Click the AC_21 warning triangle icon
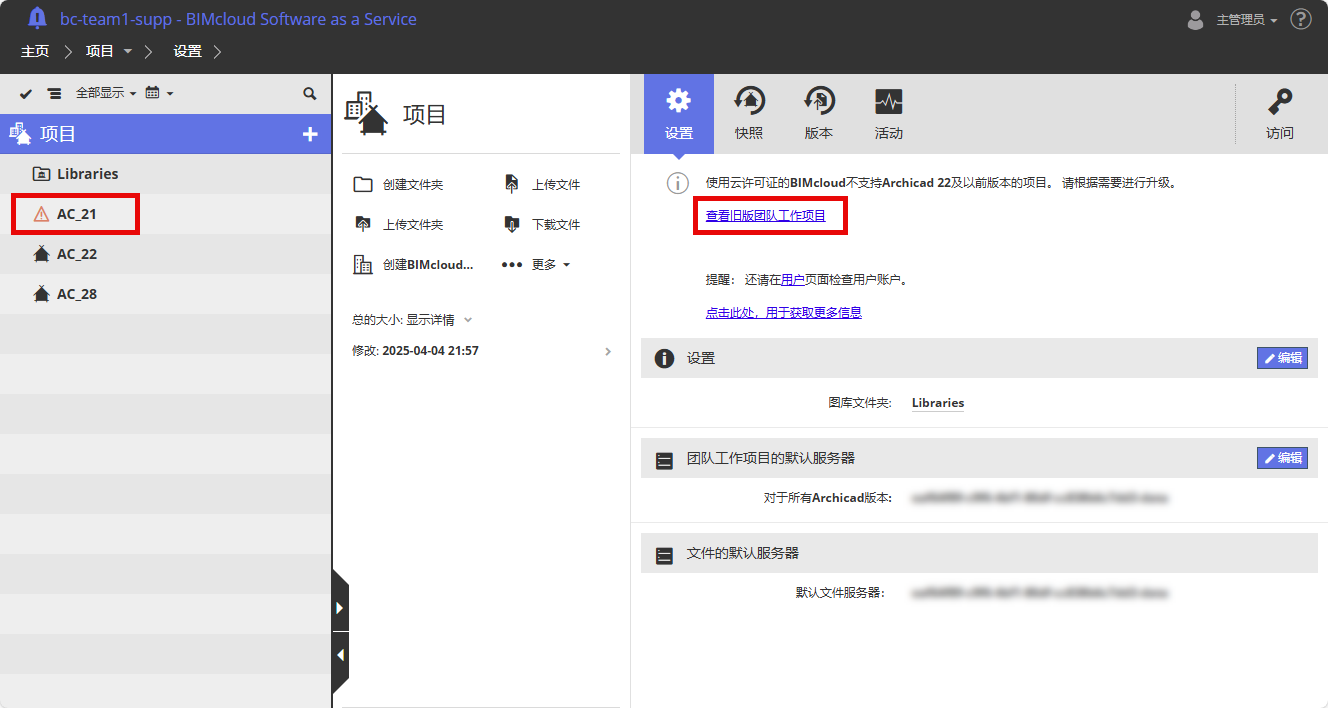Image resolution: width=1328 pixels, height=708 pixels. point(41,214)
